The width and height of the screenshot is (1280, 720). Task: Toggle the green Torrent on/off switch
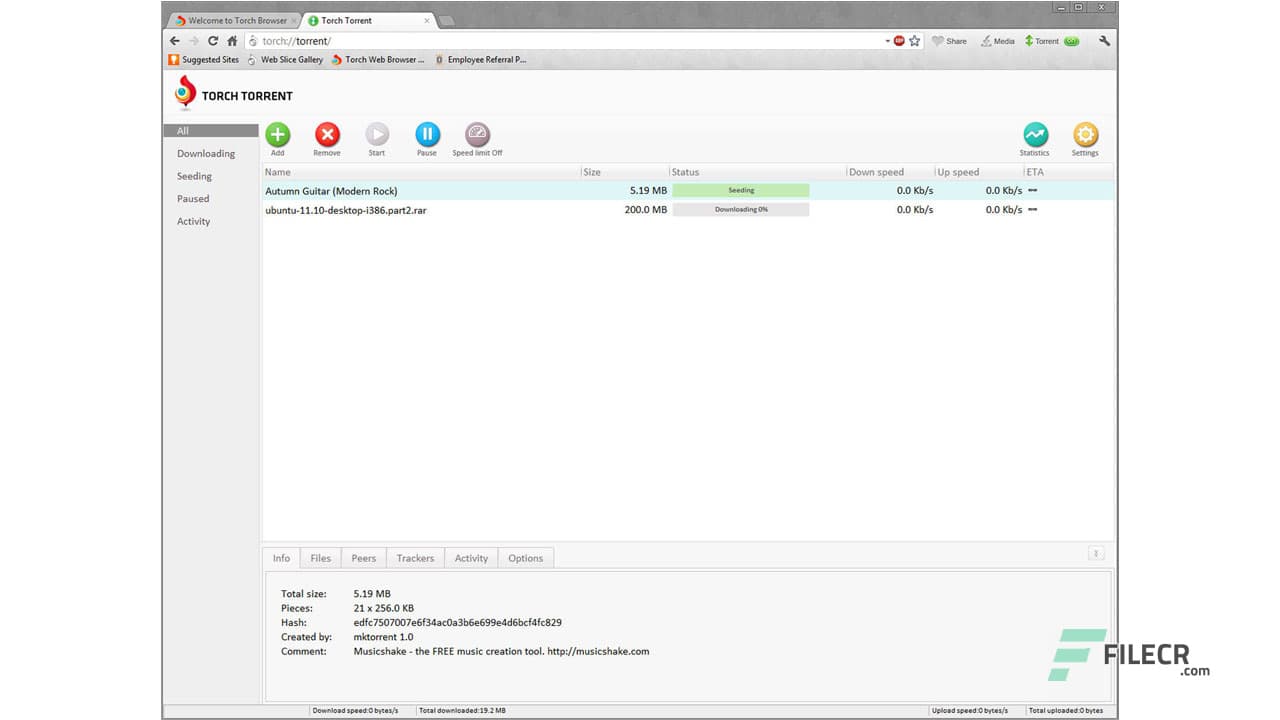pyautogui.click(x=1070, y=41)
